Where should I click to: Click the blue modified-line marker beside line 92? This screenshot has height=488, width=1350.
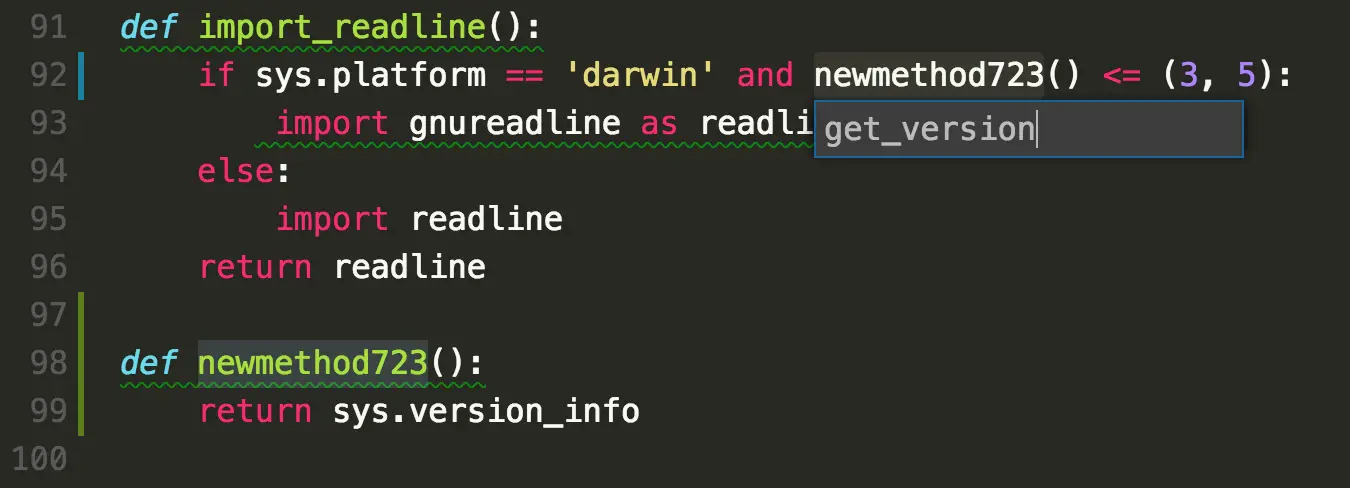(81, 75)
